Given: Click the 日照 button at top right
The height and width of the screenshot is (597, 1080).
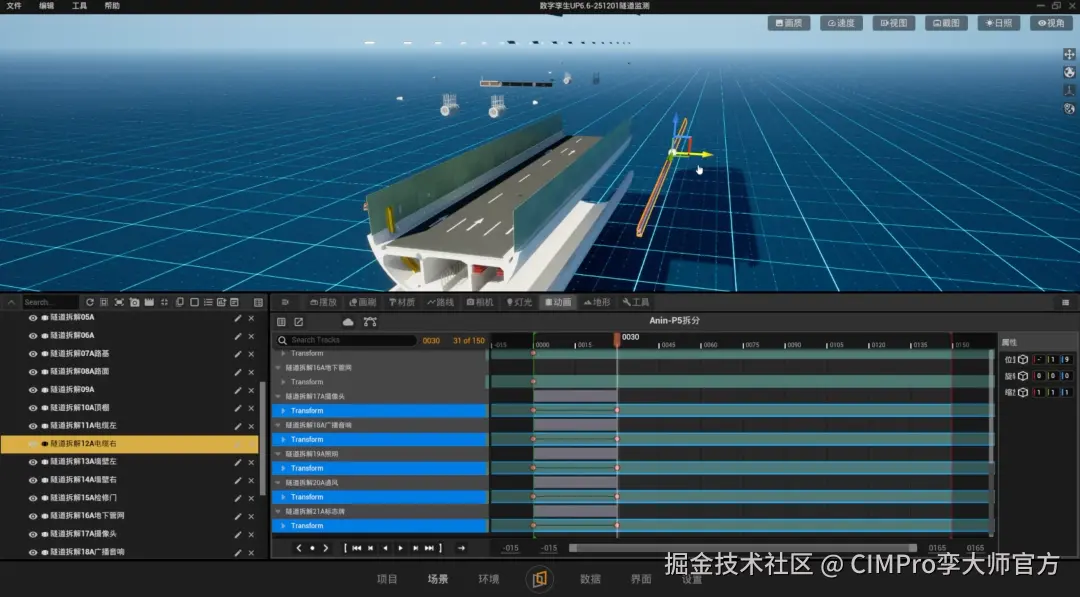Looking at the screenshot, I should [x=998, y=23].
